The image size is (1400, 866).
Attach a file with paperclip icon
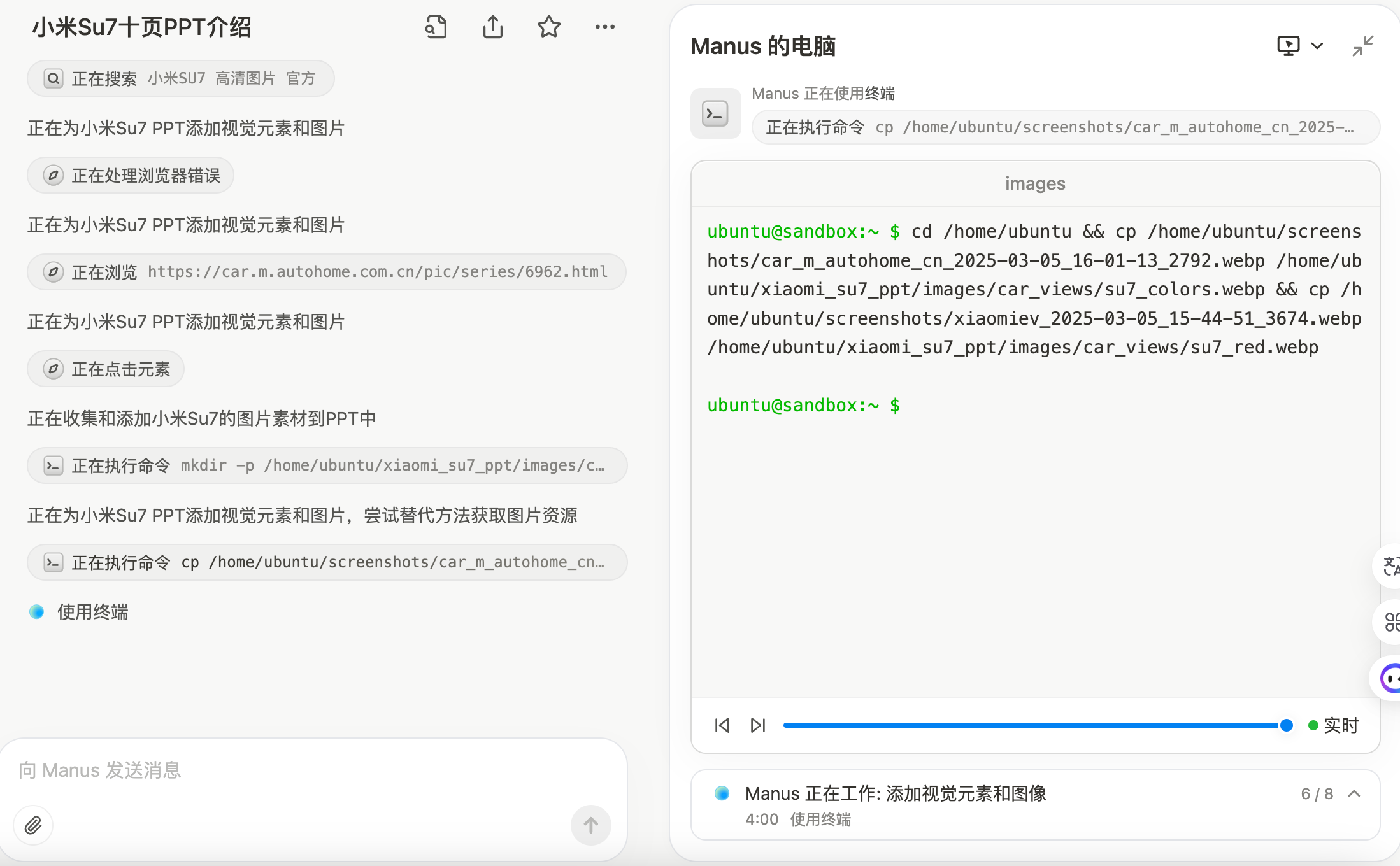point(33,825)
